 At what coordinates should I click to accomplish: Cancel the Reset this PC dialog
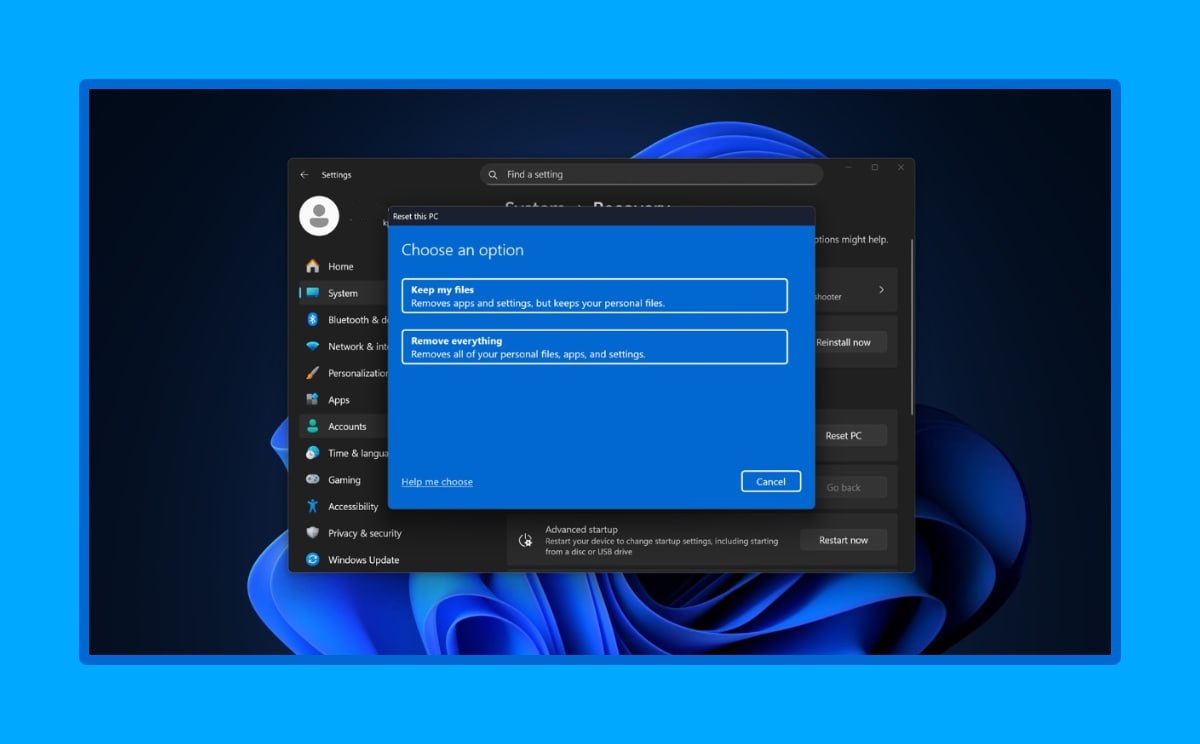pyautogui.click(x=770, y=481)
